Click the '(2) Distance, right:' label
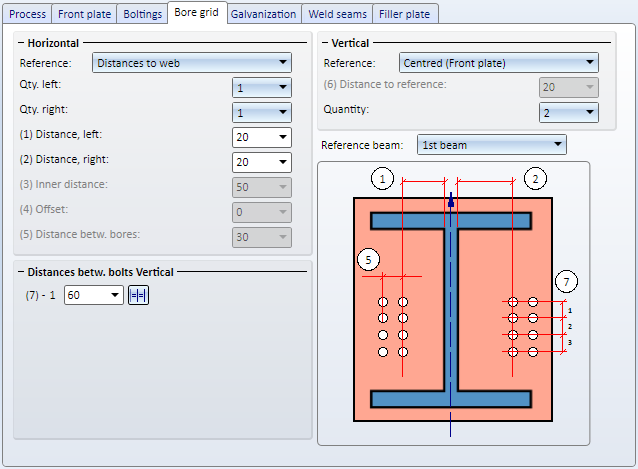This screenshot has width=638, height=469. click(x=64, y=159)
